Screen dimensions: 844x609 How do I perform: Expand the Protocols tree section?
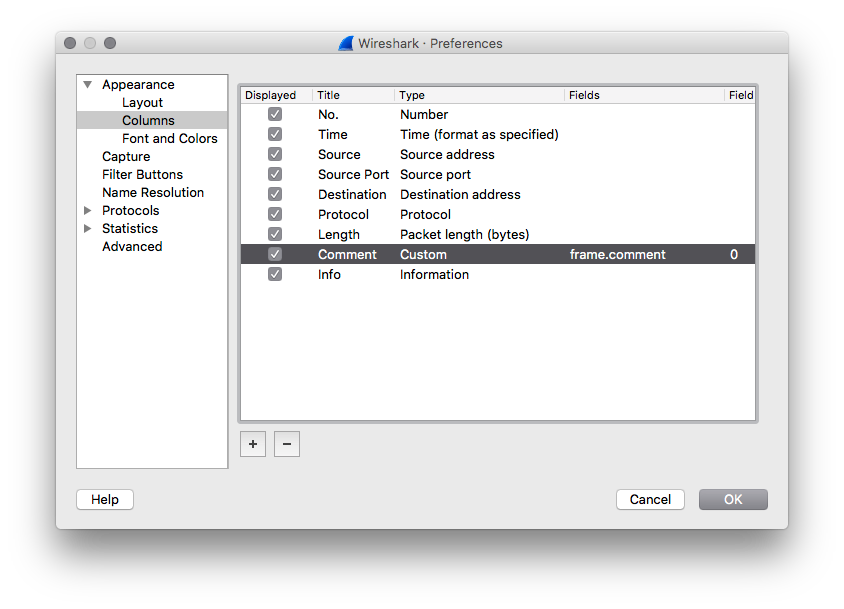coord(88,211)
